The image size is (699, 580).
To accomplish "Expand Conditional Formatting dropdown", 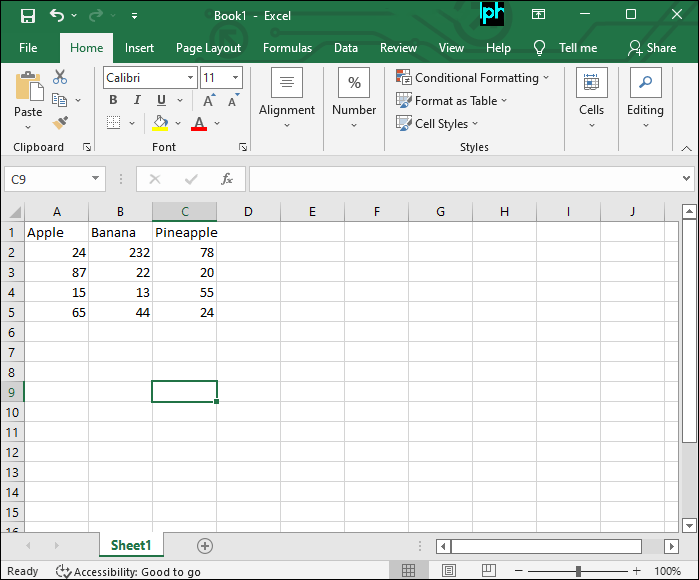I will (473, 78).
